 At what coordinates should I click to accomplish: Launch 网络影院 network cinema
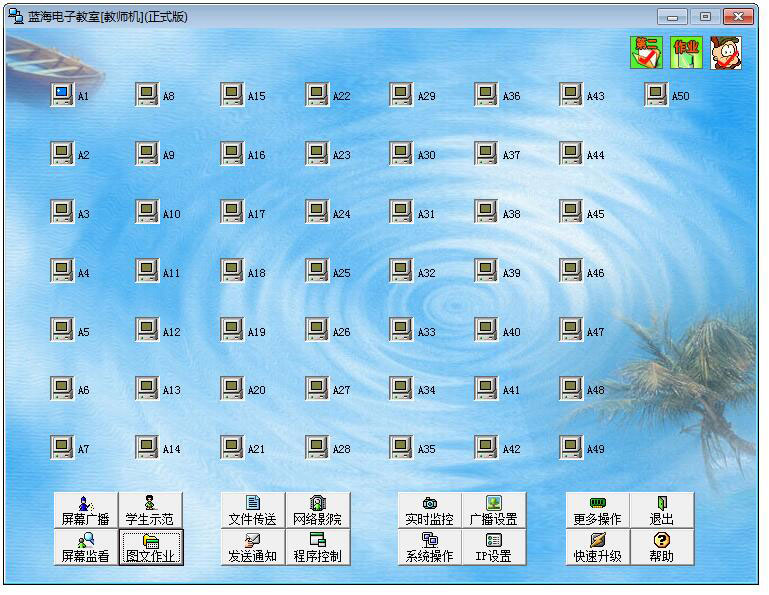(x=317, y=510)
